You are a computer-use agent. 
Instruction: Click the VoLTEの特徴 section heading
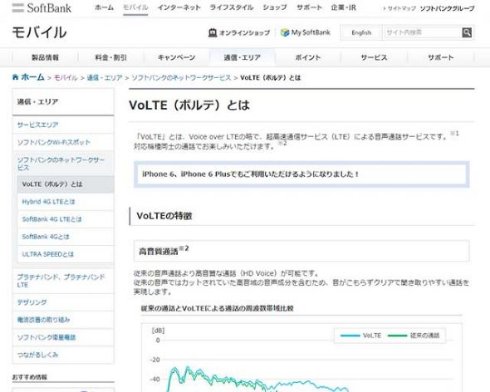(164, 216)
